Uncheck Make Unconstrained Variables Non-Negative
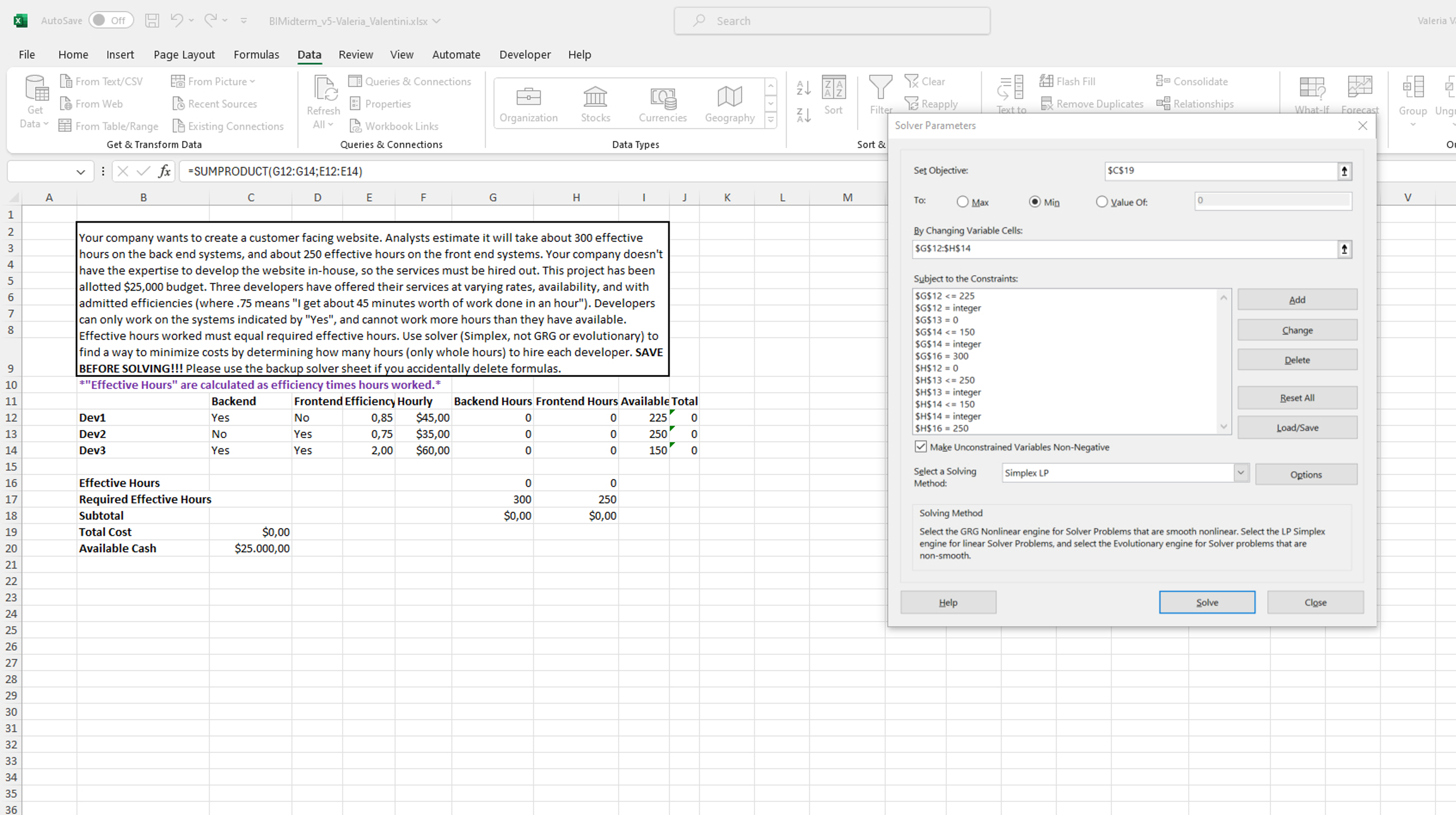 (x=921, y=447)
